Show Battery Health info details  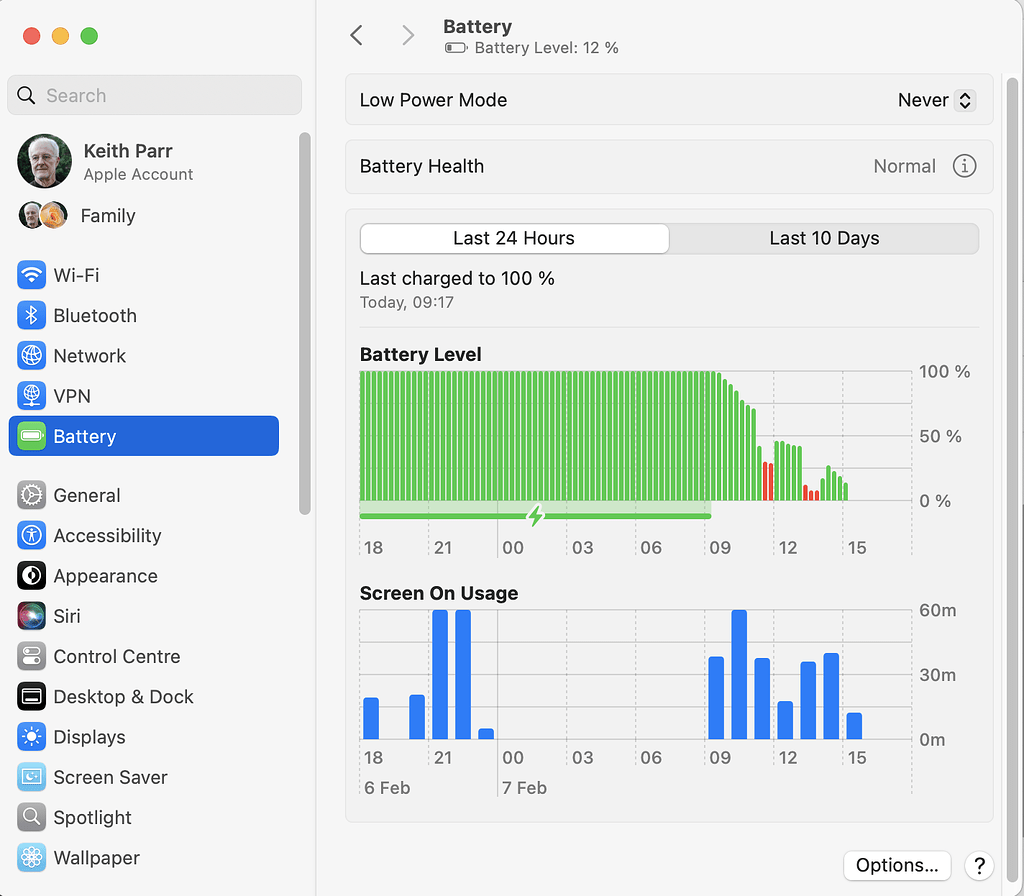964,166
